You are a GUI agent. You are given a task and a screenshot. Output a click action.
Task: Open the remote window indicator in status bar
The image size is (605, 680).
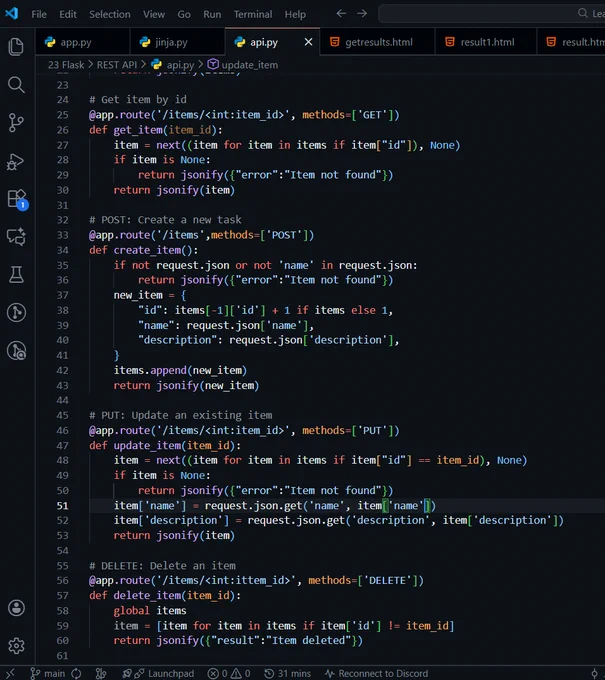click(x=10, y=673)
